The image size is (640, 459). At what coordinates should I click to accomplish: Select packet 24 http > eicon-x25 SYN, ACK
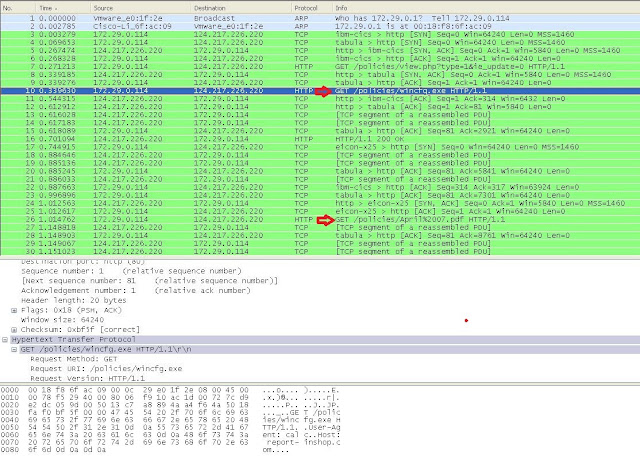coord(320,203)
